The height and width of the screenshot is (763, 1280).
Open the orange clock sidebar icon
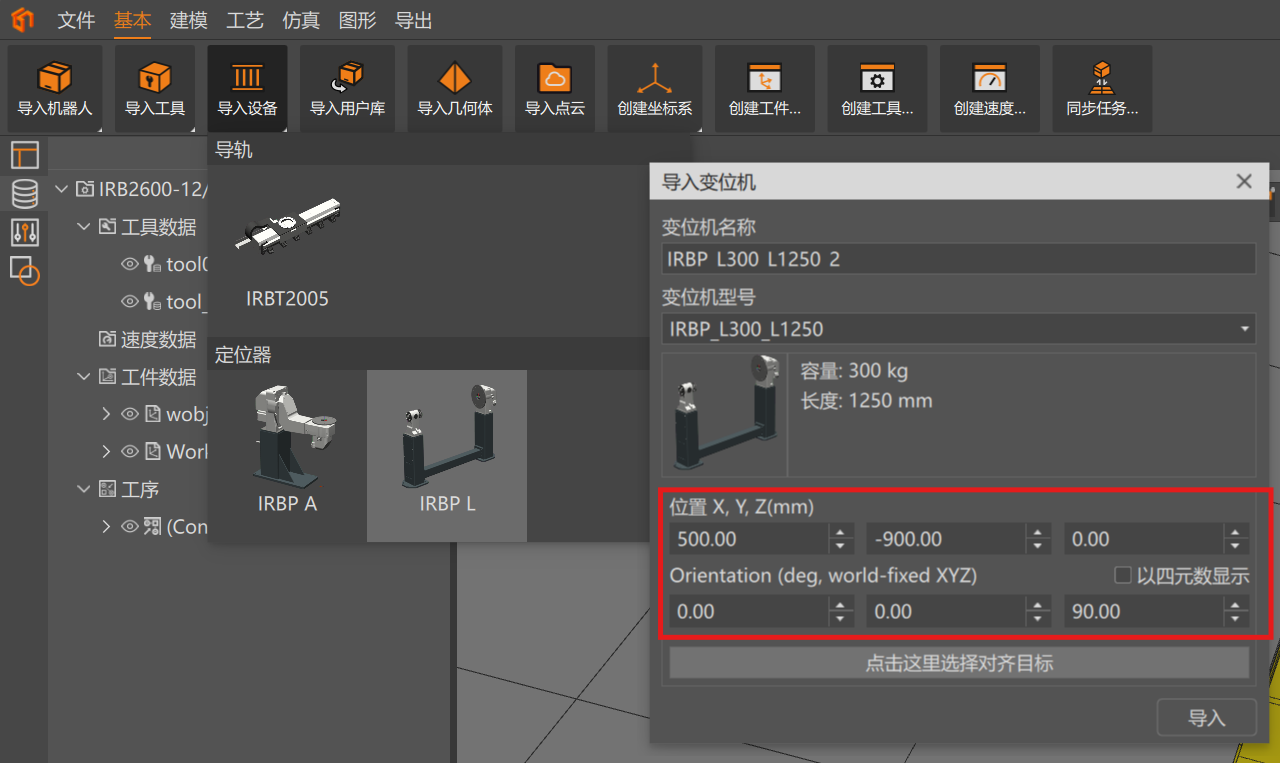coord(24,271)
